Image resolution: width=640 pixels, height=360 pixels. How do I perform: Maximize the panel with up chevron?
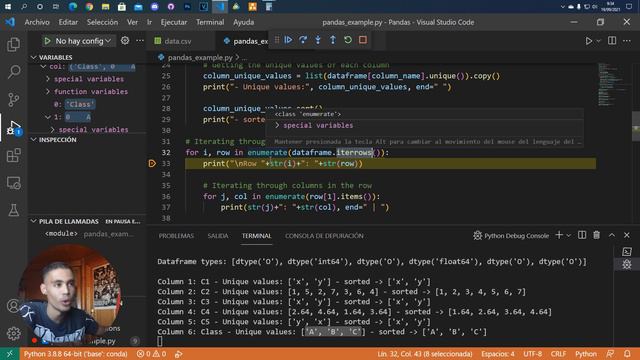[x=612, y=235]
